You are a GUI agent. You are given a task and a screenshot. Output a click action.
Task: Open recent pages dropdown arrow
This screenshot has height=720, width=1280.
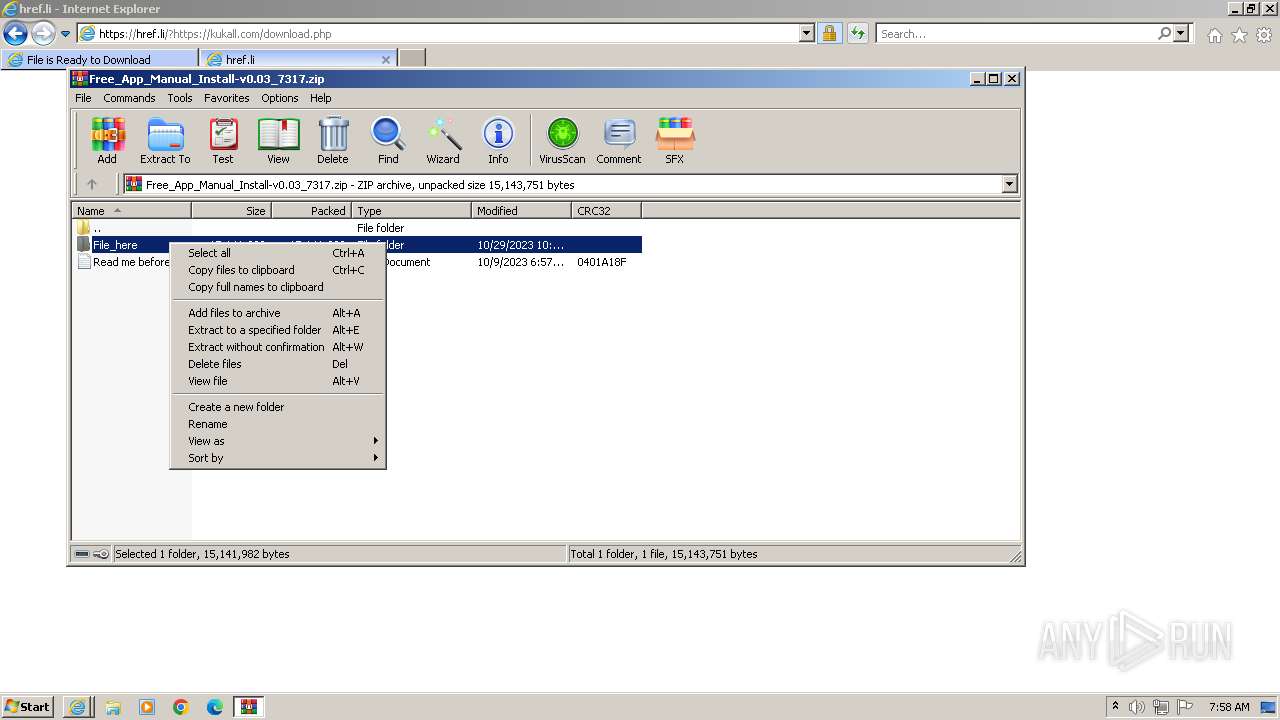tap(65, 34)
